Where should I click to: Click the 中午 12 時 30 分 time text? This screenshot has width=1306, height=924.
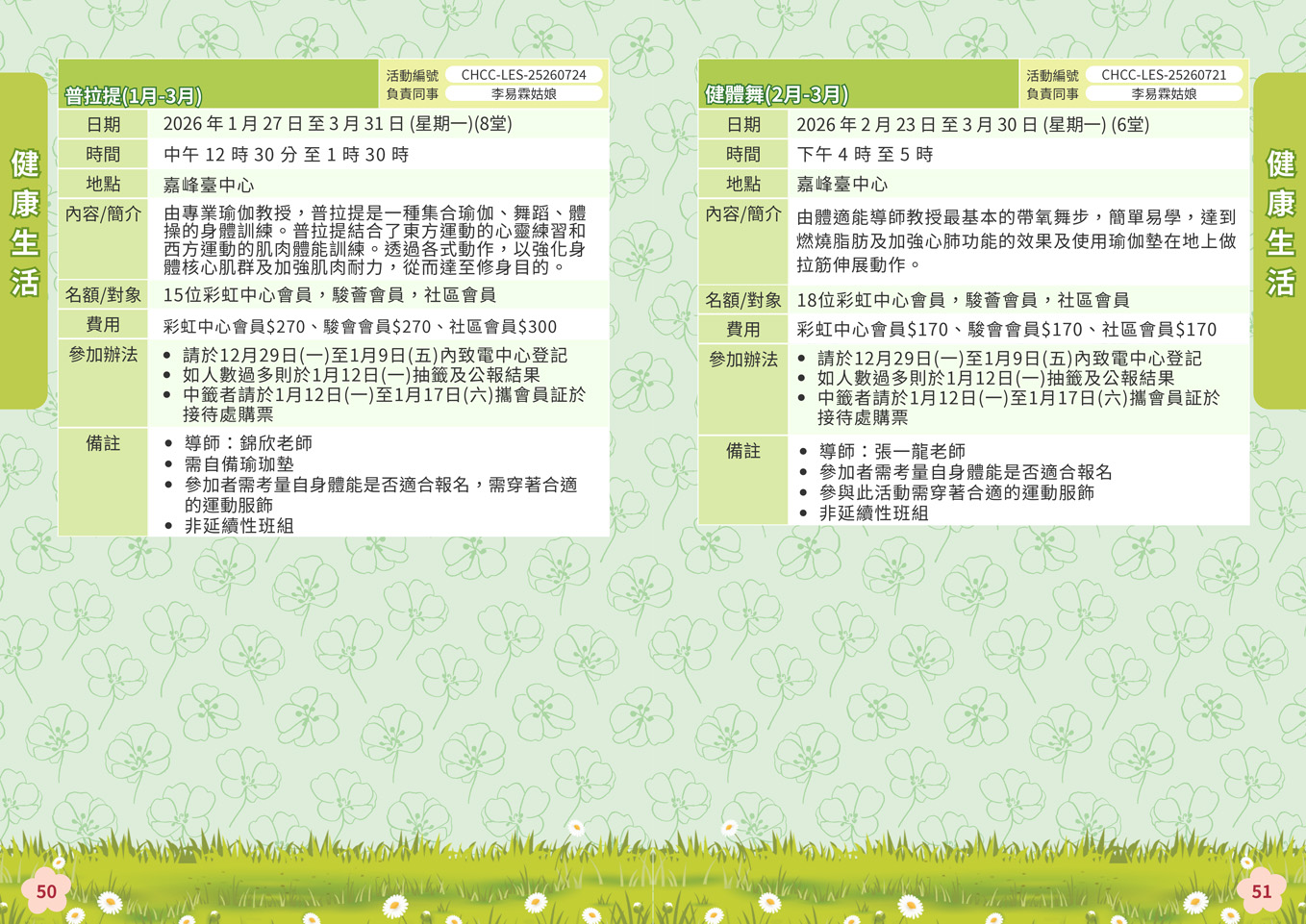286,155
